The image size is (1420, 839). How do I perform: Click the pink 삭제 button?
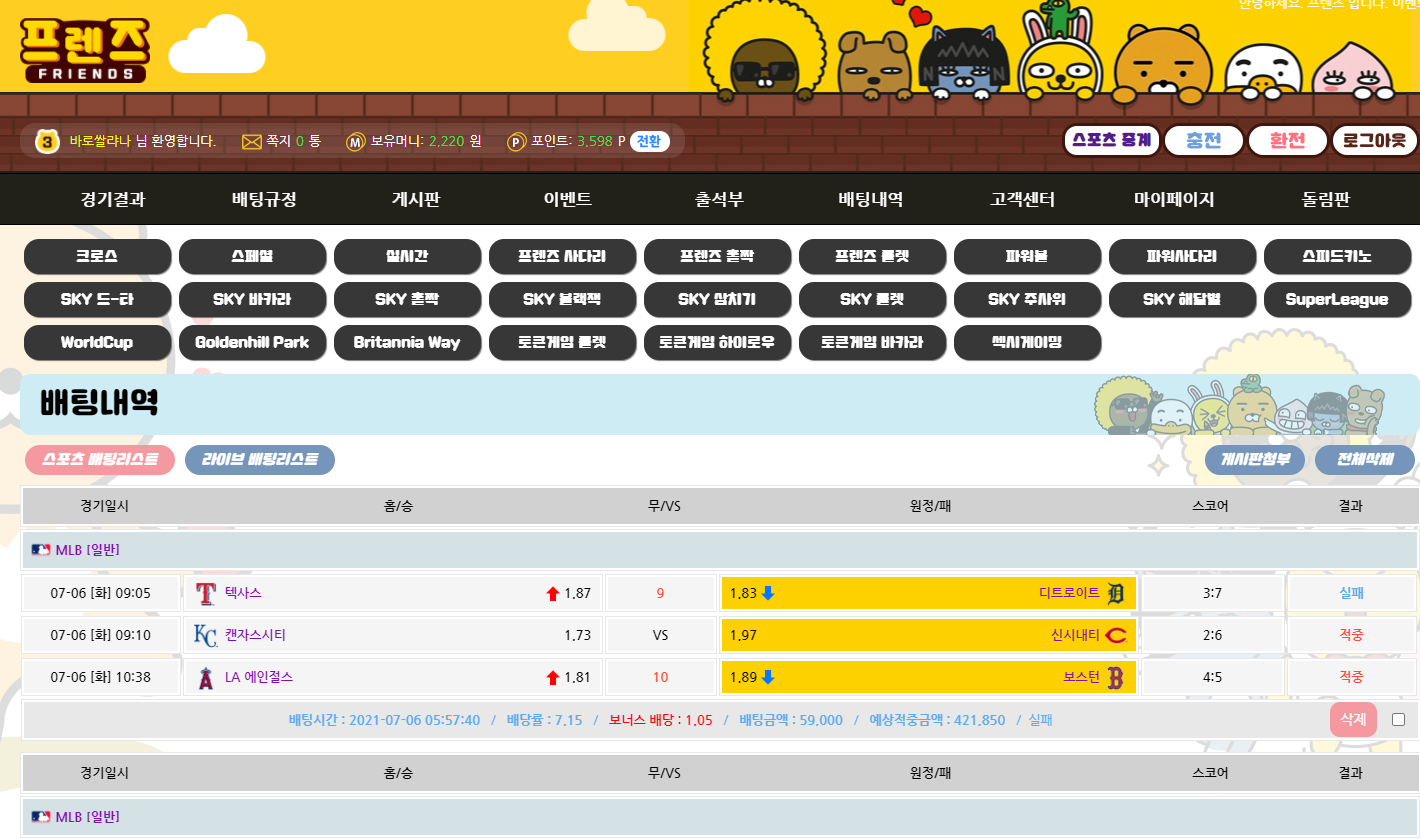(x=1353, y=719)
